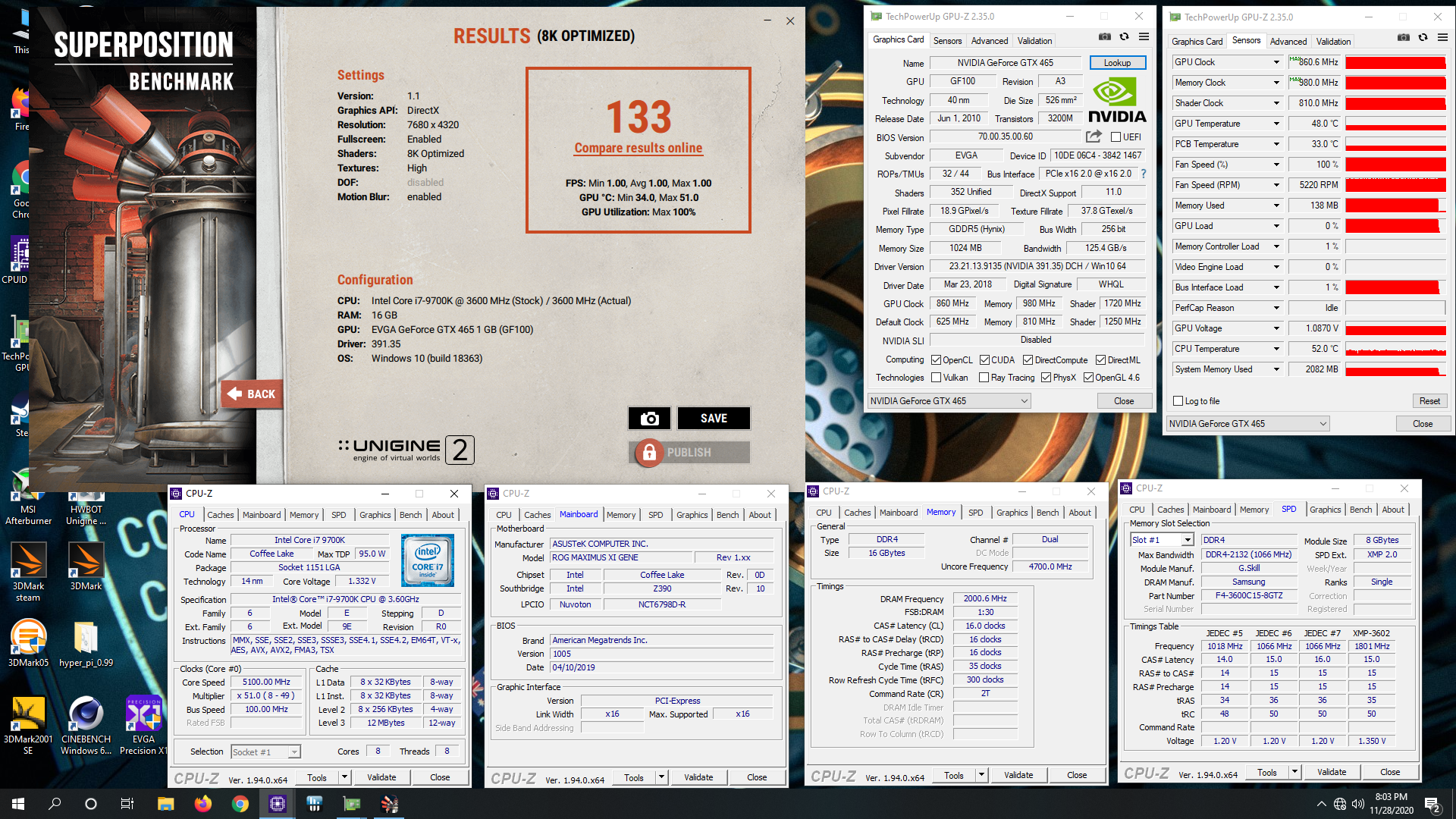Click the Memory Used sensor graph bar
Image resolution: width=1456 pixels, height=819 pixels.
point(1395,206)
